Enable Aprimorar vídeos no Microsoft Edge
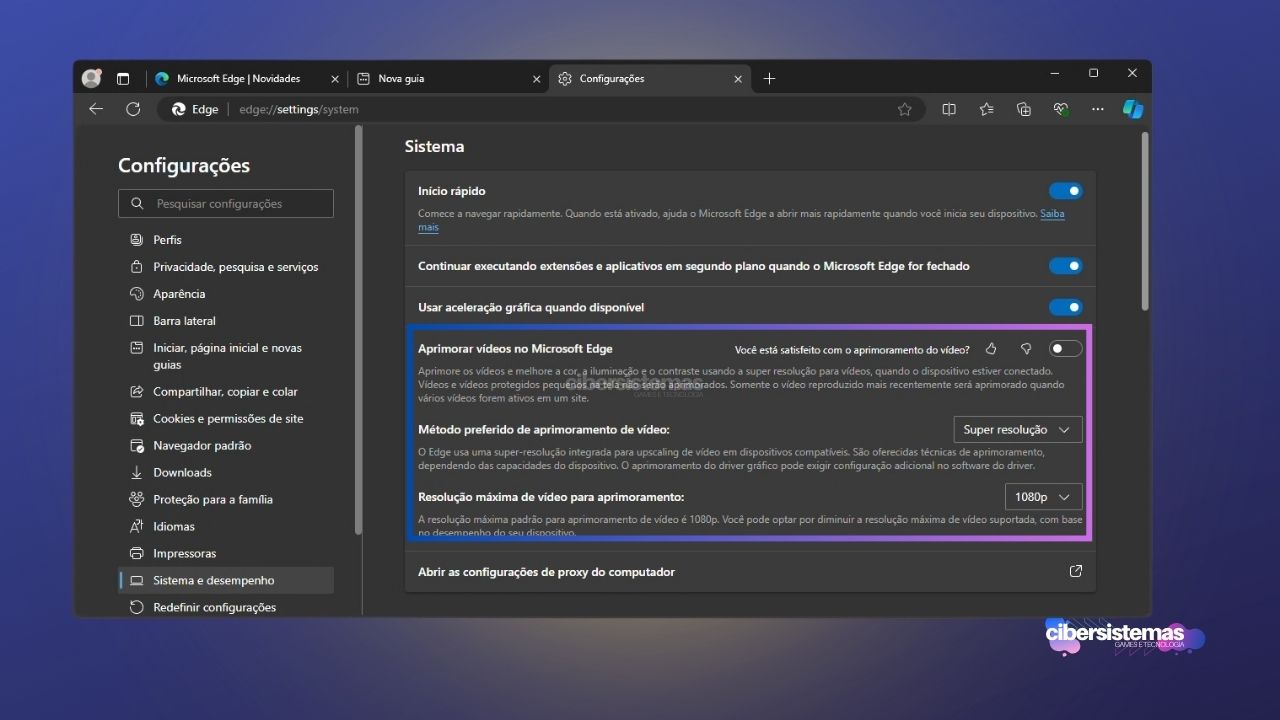This screenshot has width=1280, height=720. click(1066, 348)
